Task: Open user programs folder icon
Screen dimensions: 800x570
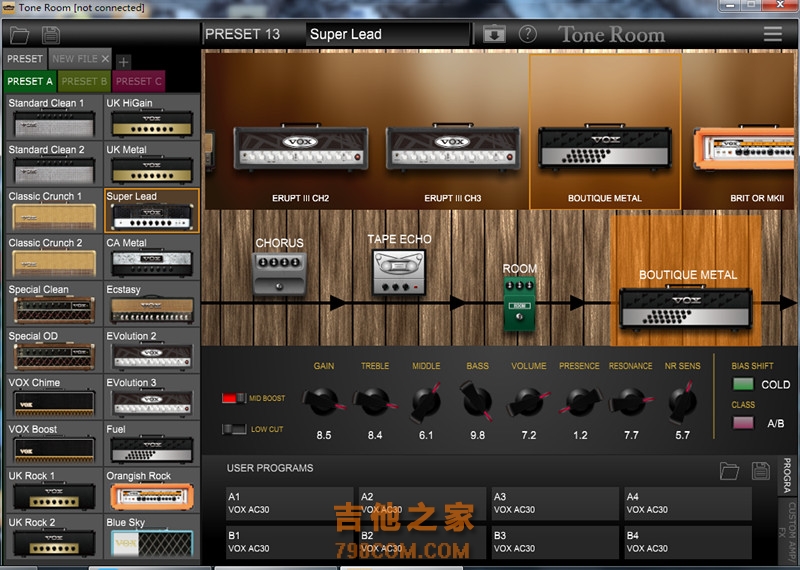Action: click(729, 471)
